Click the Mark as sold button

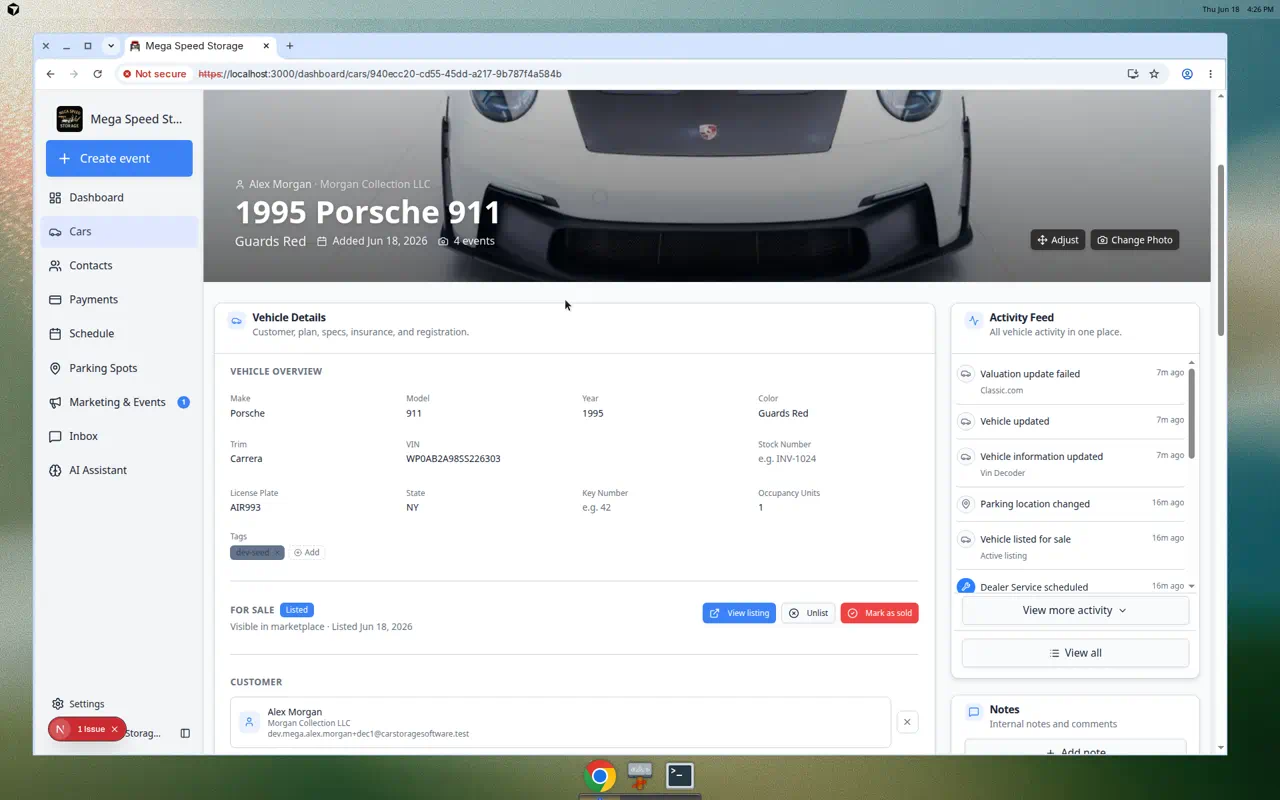pos(879,613)
